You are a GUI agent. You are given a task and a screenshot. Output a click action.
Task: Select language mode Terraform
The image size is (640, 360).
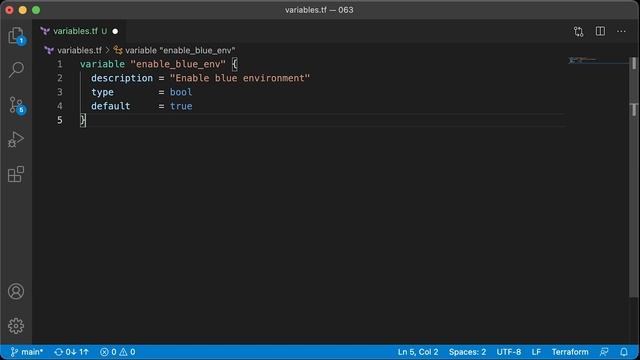click(x=570, y=352)
